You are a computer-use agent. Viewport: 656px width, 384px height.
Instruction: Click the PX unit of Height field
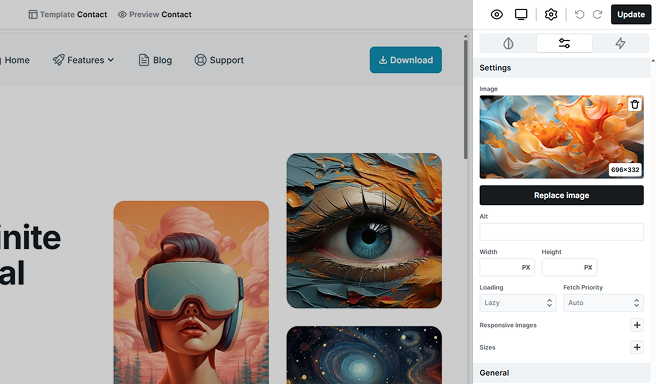pos(588,268)
